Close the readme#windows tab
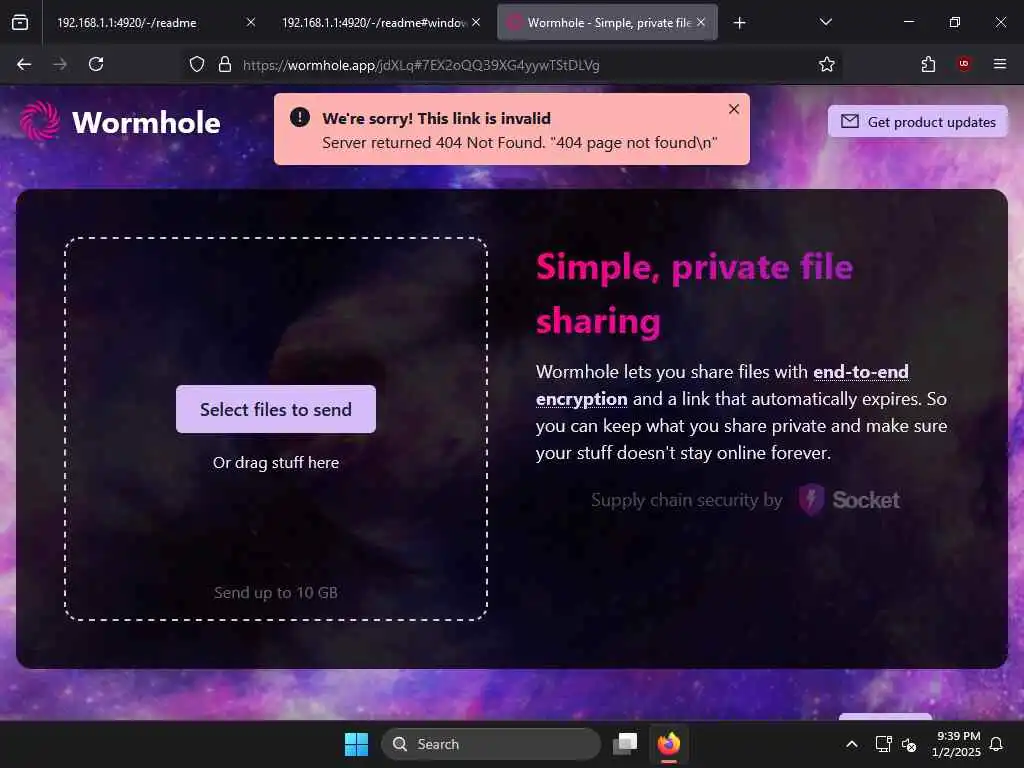 [476, 22]
